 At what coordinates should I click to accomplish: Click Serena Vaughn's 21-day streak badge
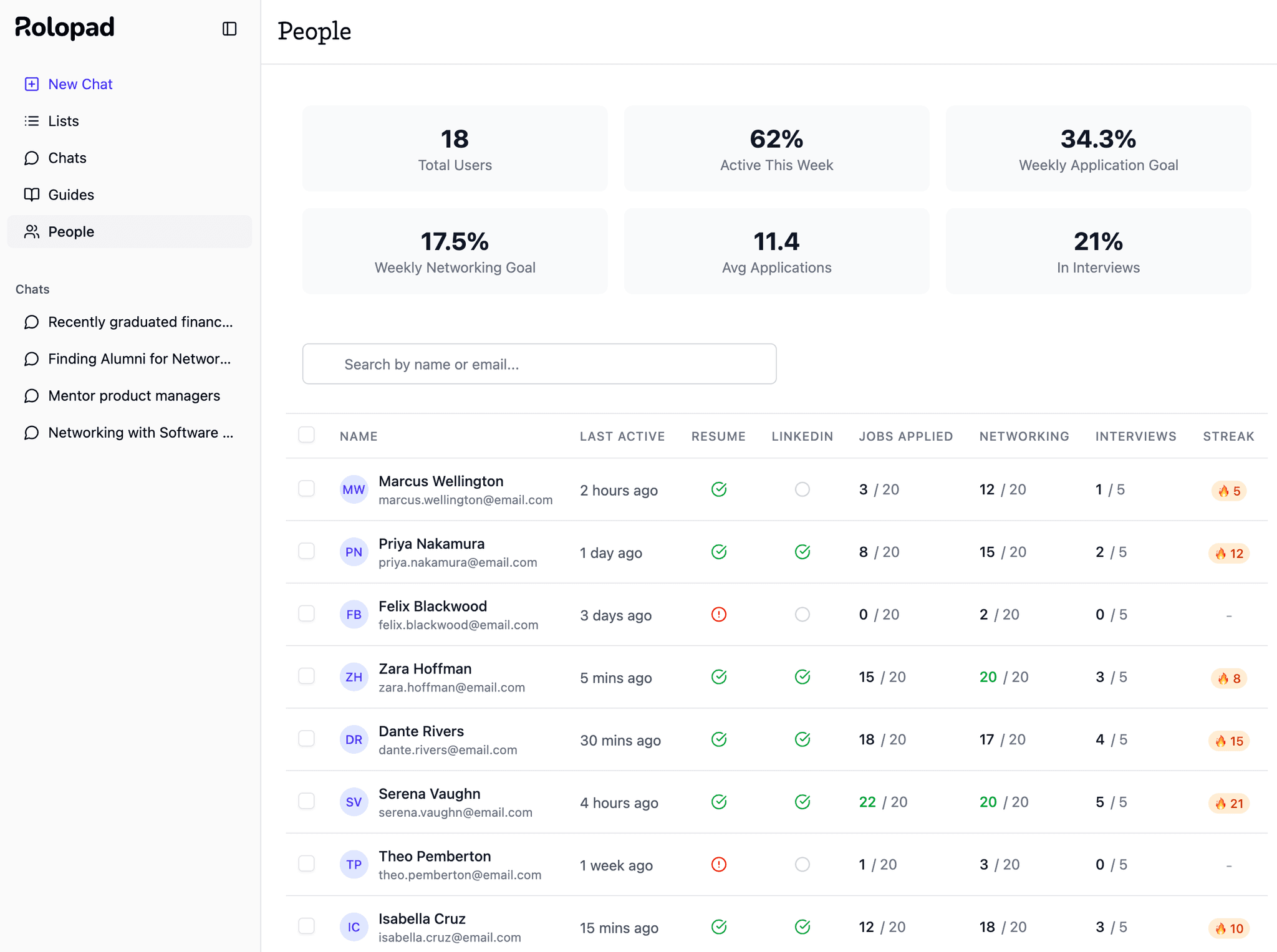point(1228,803)
